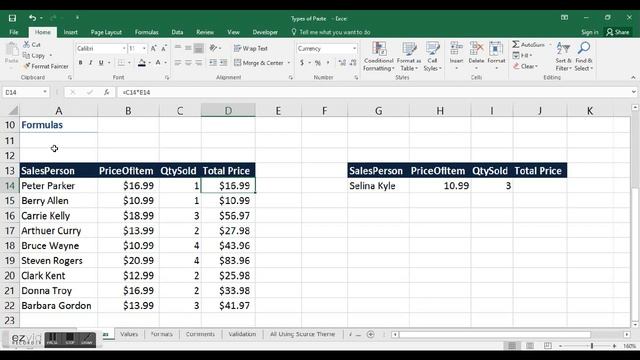Click the insert function fx button
640x360 pixels.
pos(107,92)
